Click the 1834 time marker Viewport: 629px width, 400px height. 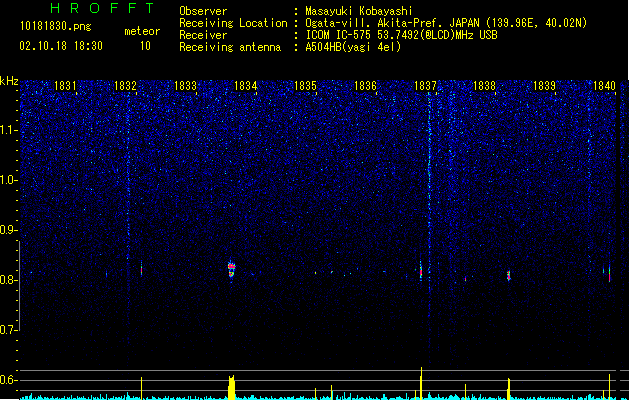click(x=245, y=86)
